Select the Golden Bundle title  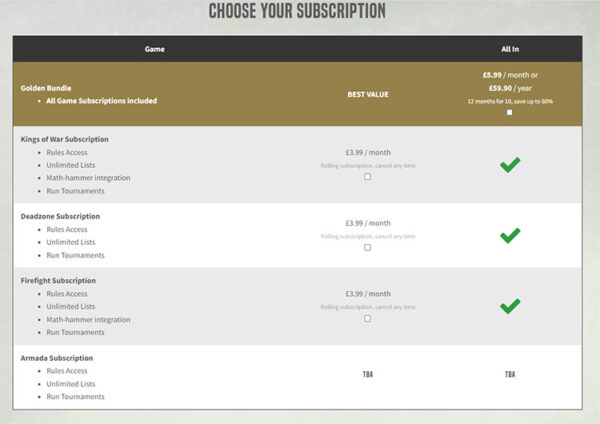(45, 88)
